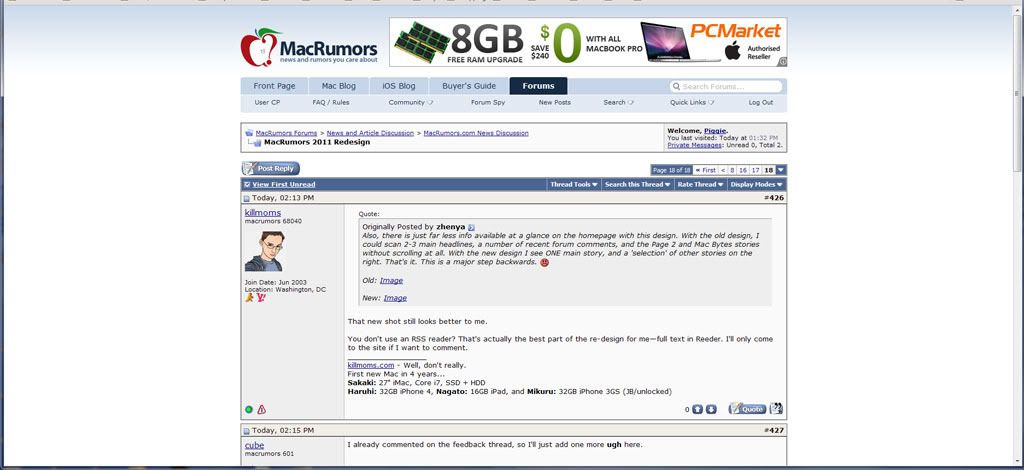Expand the Quick Links menu

(x=692, y=102)
